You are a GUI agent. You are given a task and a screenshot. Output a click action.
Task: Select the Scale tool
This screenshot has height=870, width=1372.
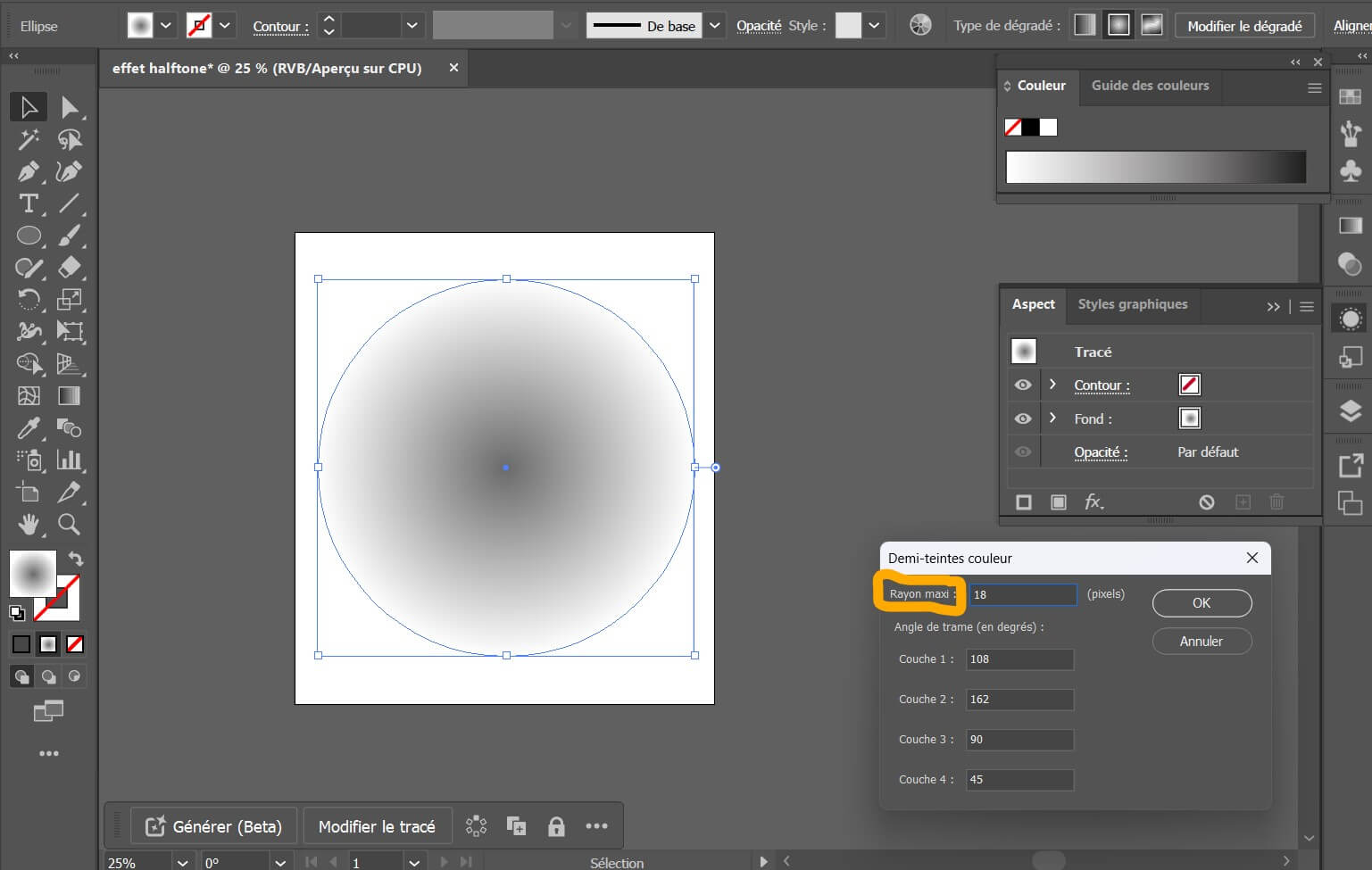69,299
